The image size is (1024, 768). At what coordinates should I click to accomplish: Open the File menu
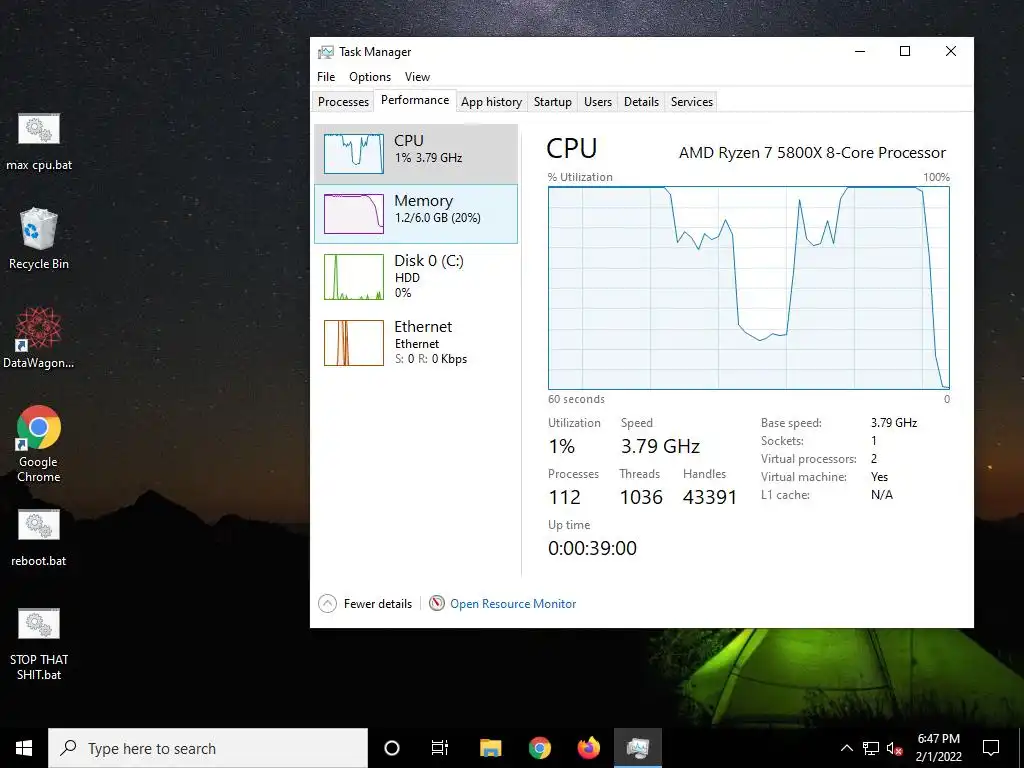[326, 77]
